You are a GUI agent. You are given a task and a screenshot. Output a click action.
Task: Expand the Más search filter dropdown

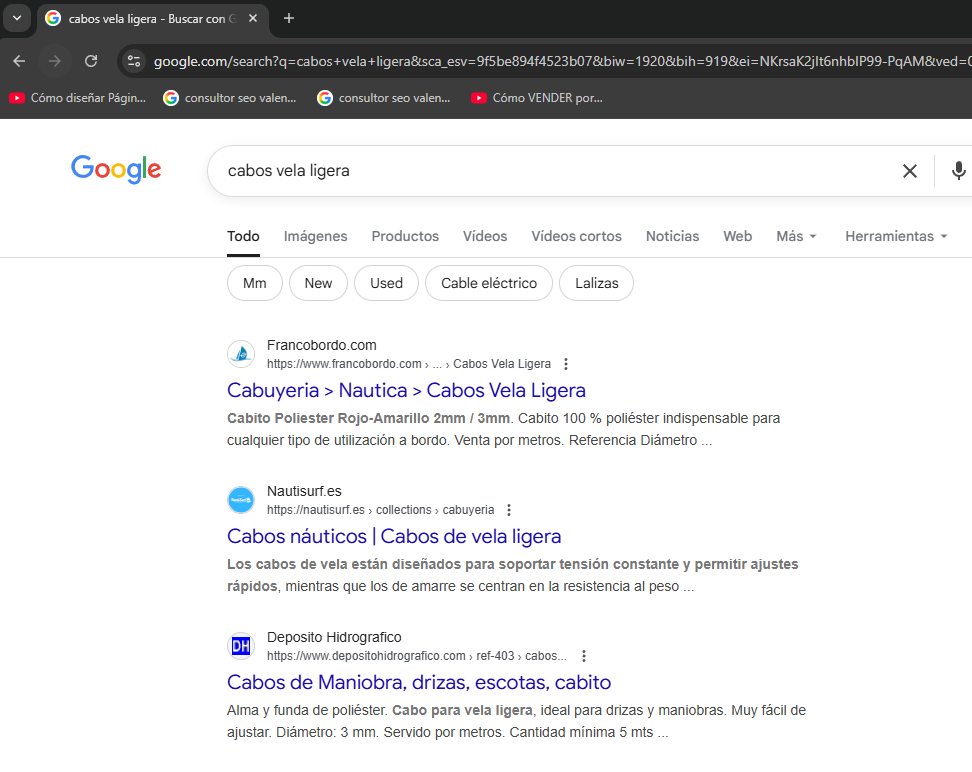[x=796, y=236]
